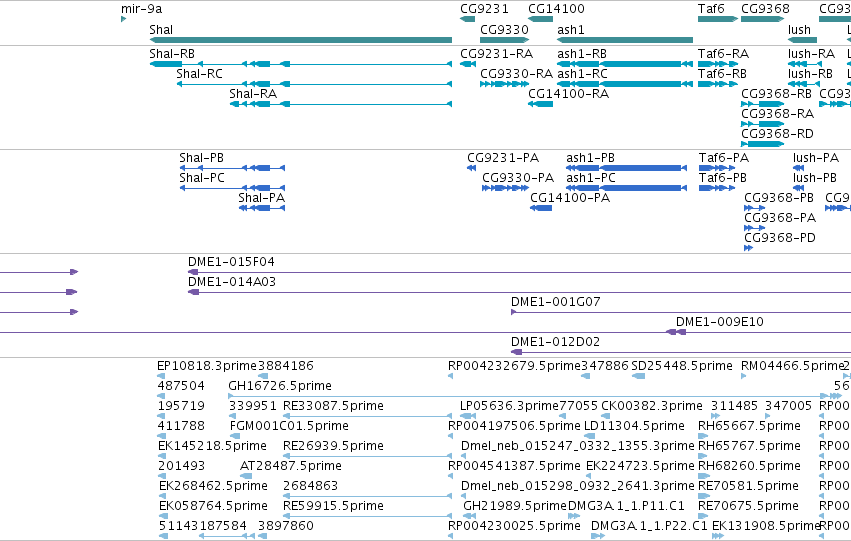Select the mir-9a gene label

[141, 9]
